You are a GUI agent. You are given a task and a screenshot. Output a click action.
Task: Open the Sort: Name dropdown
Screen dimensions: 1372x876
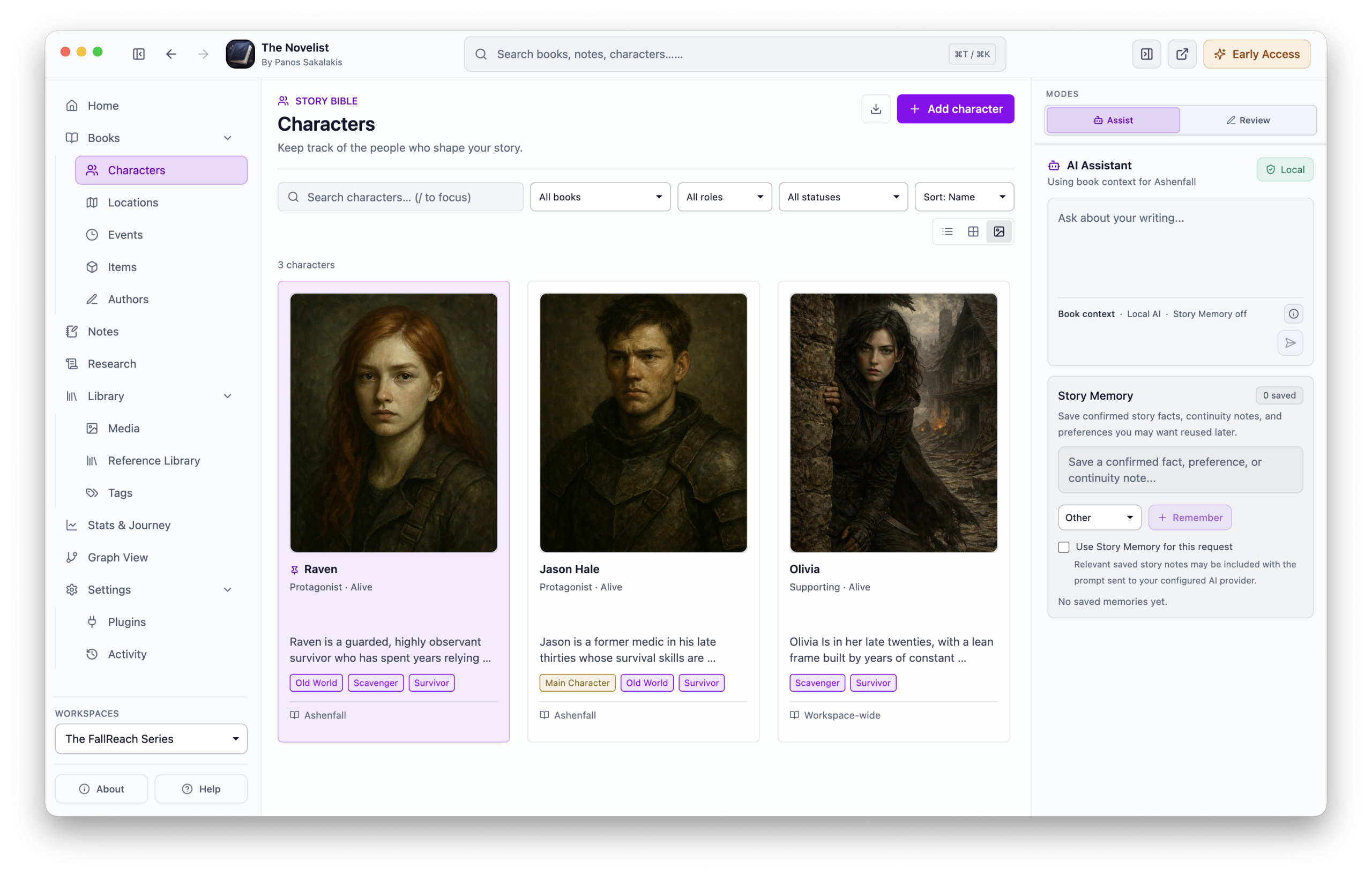[964, 197]
